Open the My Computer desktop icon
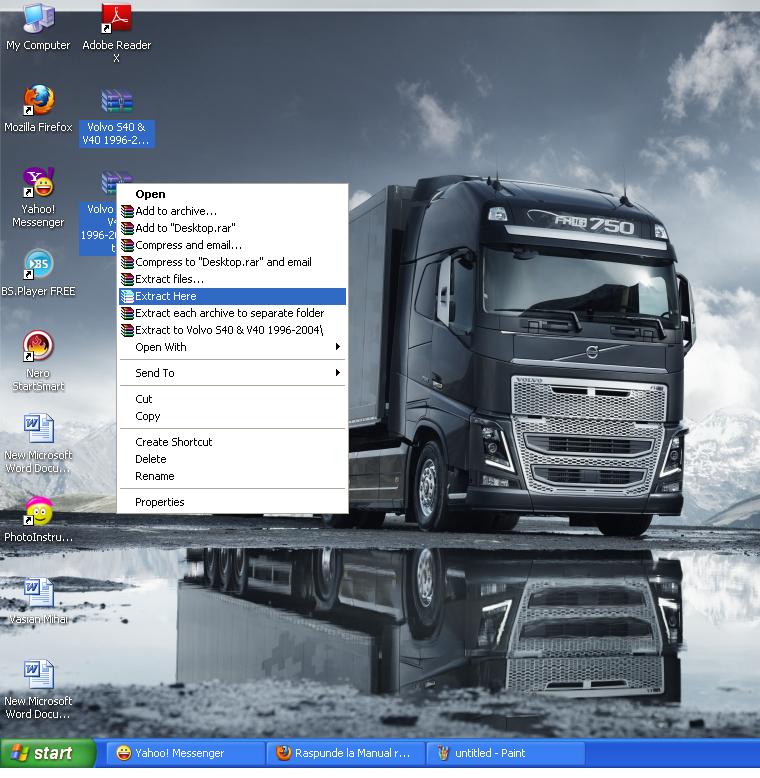760x778 pixels. [38, 27]
